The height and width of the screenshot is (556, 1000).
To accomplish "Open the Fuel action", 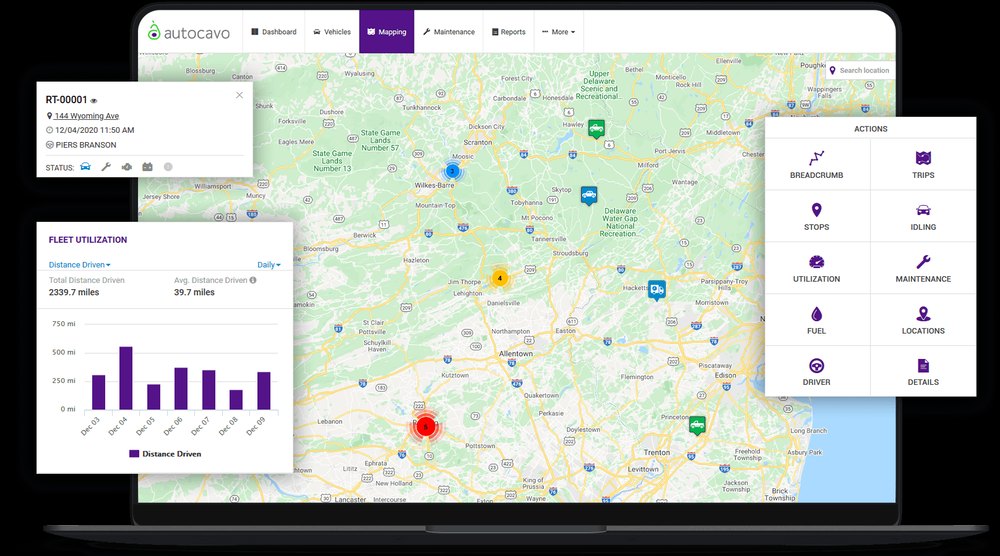I will [x=817, y=320].
